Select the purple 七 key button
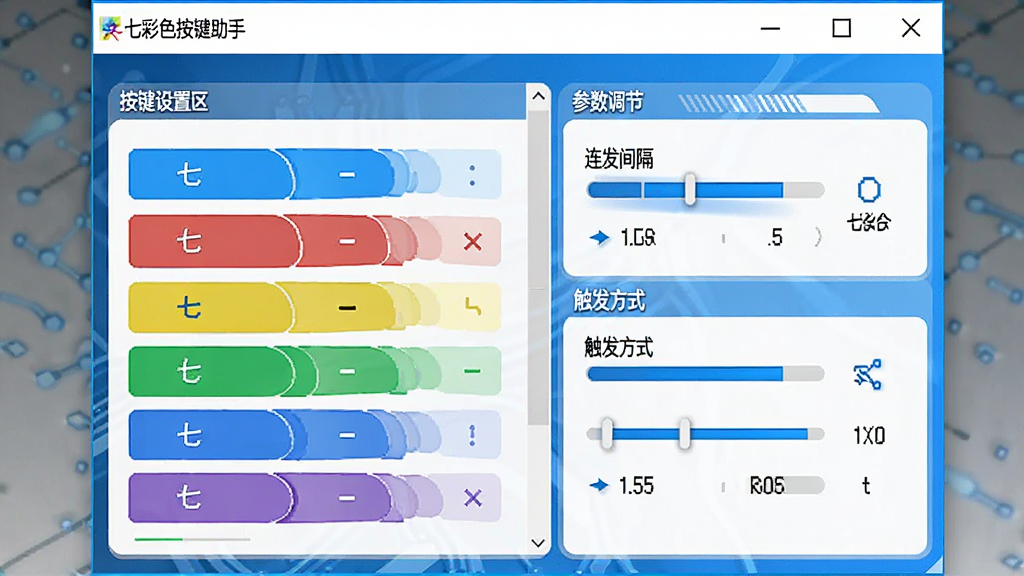 coord(210,498)
